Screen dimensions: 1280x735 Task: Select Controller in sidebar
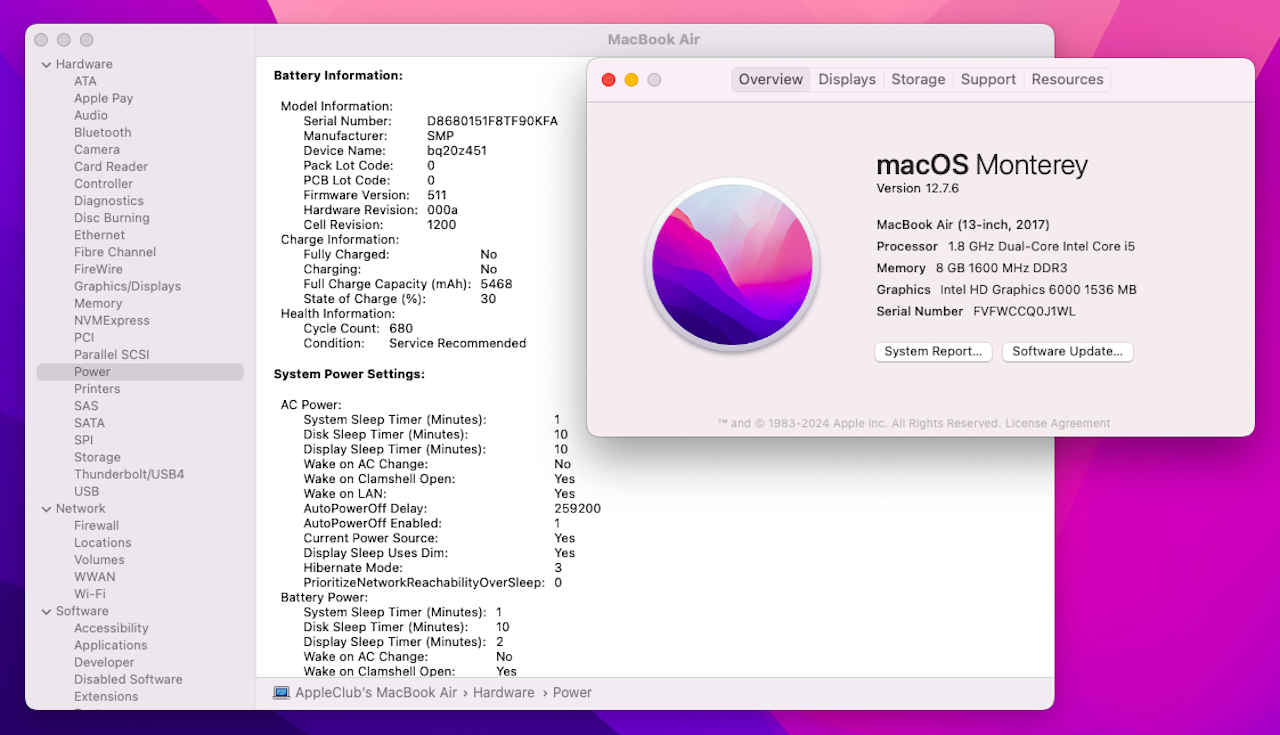[103, 183]
